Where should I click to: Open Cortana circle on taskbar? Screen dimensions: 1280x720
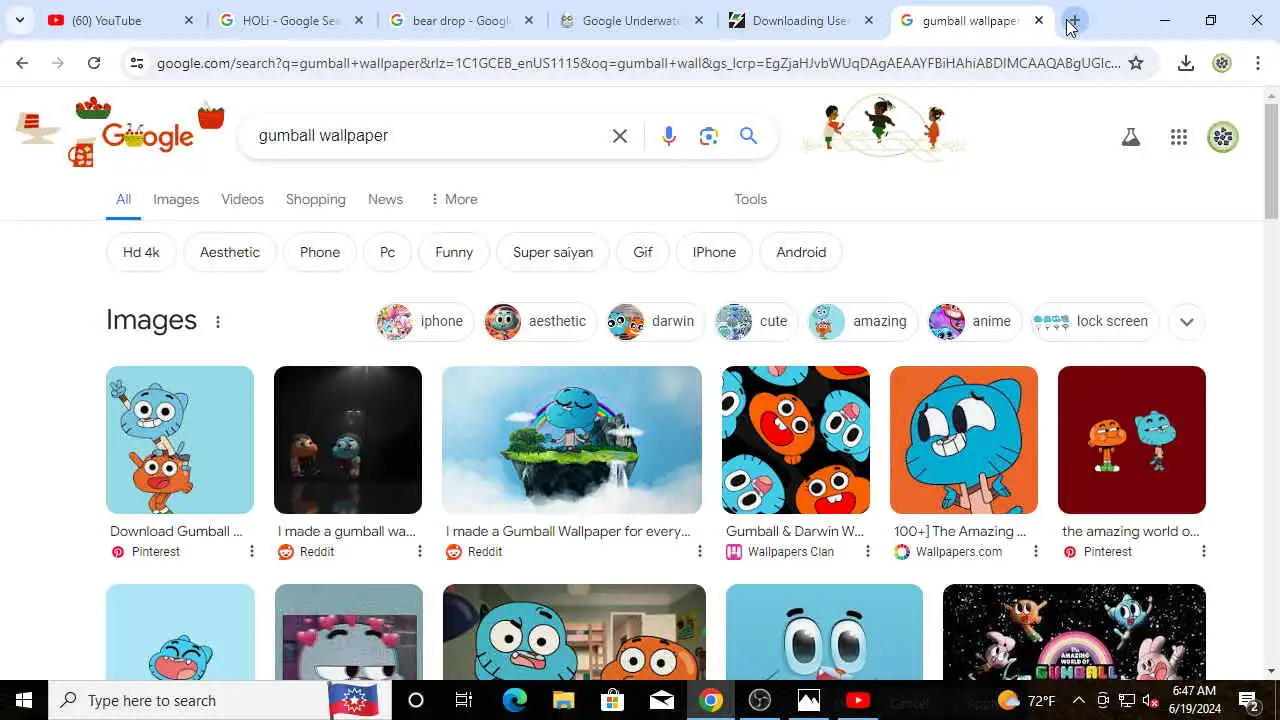(x=416, y=700)
